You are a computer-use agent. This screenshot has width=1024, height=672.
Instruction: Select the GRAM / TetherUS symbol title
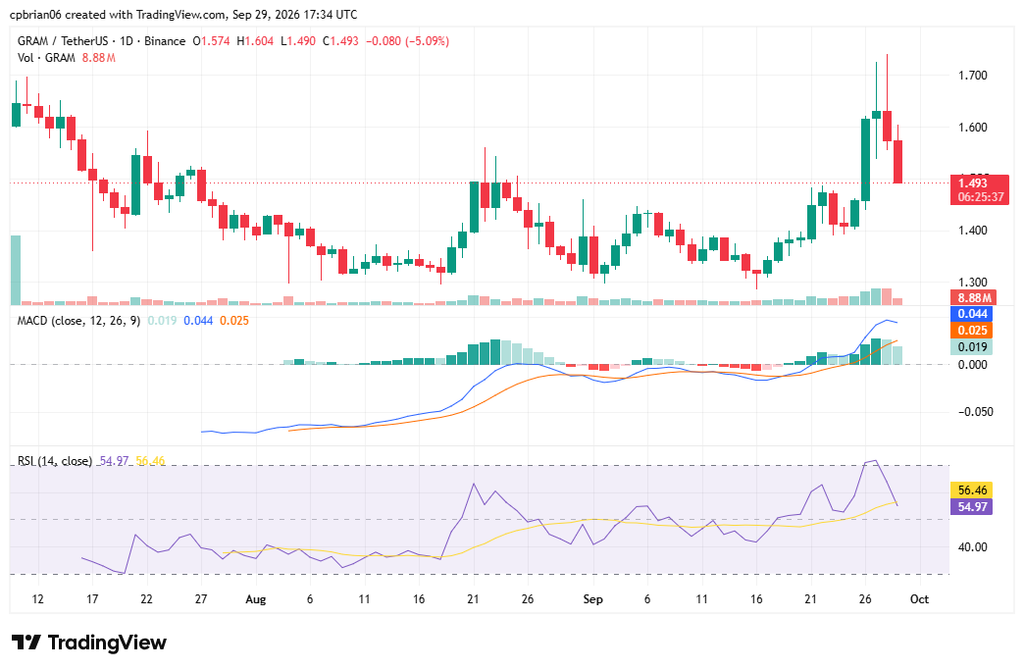tap(63, 41)
